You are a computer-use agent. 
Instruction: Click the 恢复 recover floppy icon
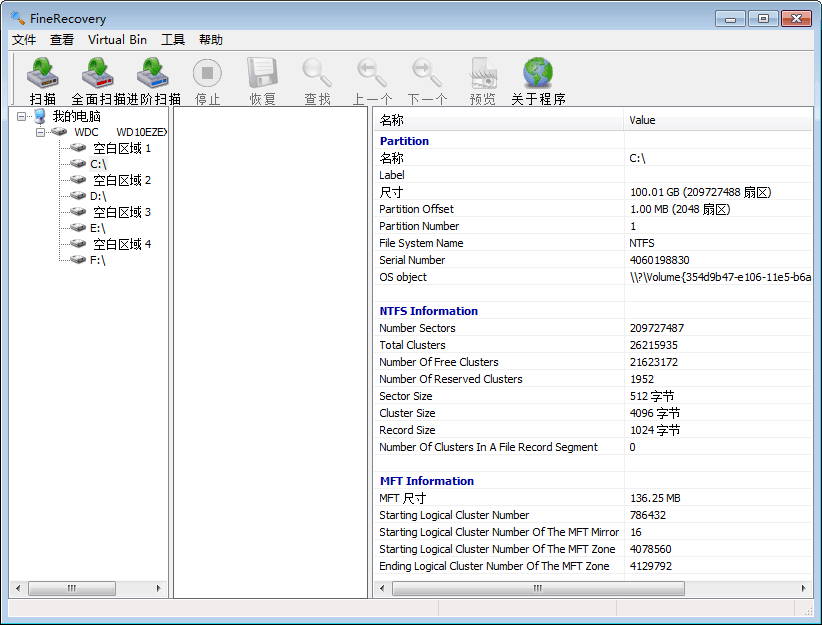click(262, 76)
